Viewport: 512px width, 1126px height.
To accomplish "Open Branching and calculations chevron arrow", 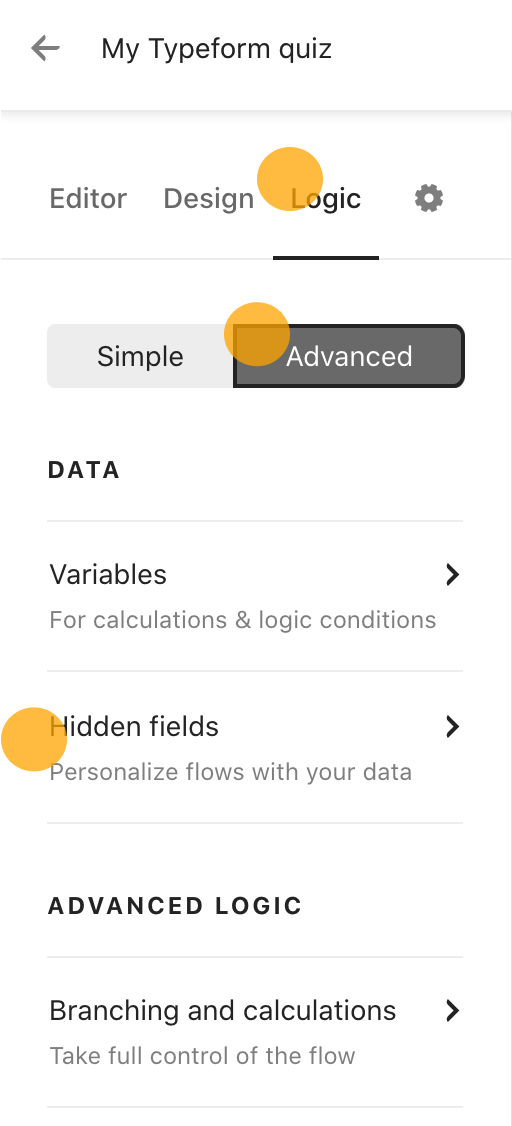I will pos(452,1010).
